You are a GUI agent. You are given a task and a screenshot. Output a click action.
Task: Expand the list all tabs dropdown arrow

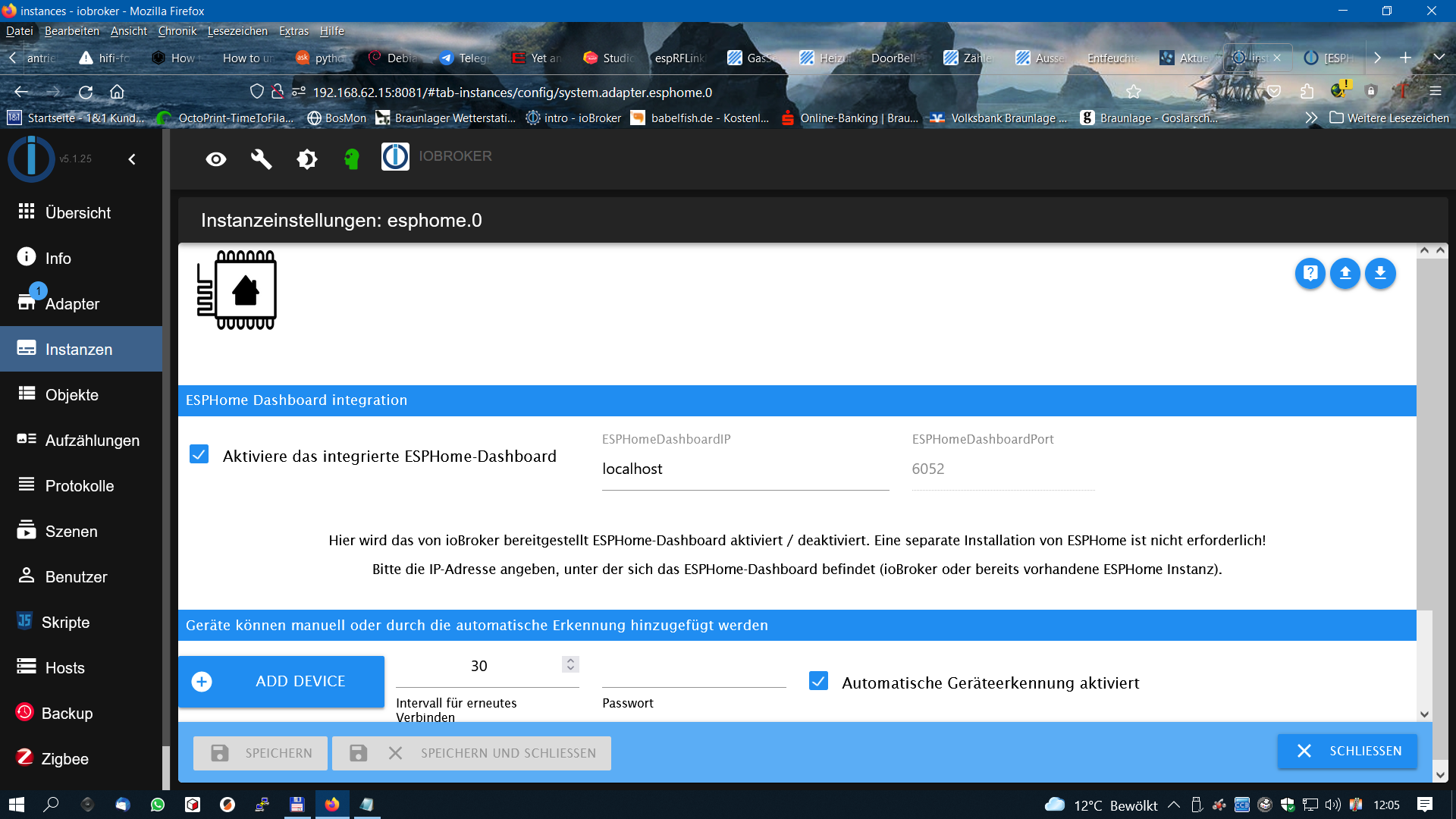pos(1439,58)
